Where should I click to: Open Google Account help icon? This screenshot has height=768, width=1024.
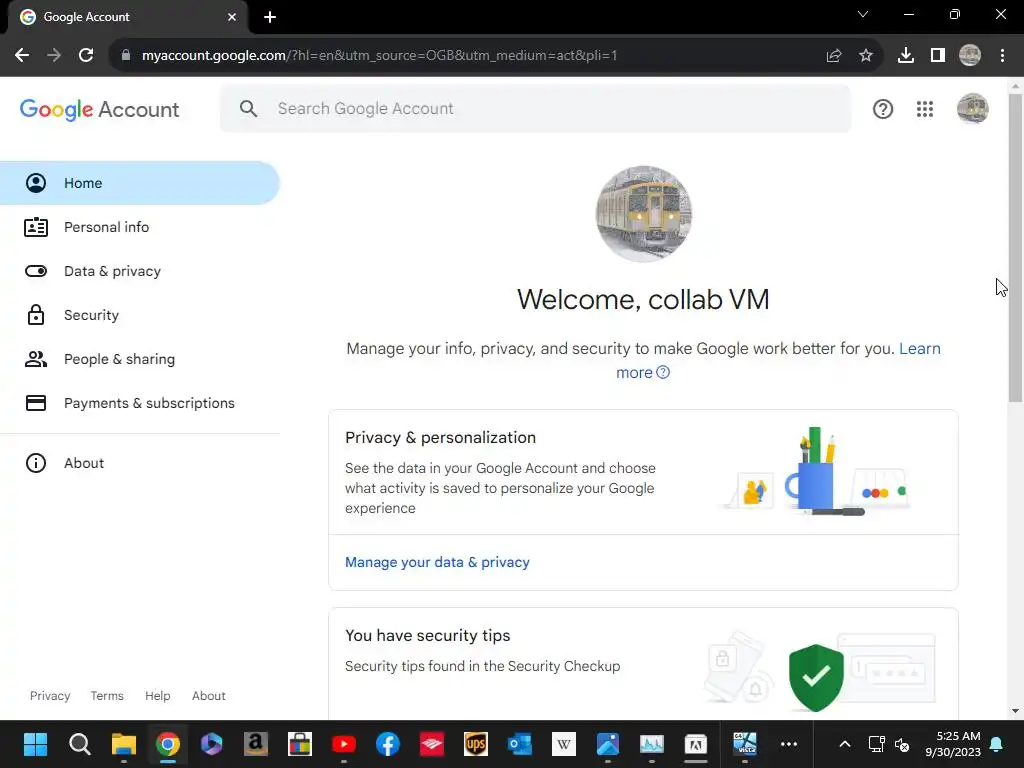883,109
